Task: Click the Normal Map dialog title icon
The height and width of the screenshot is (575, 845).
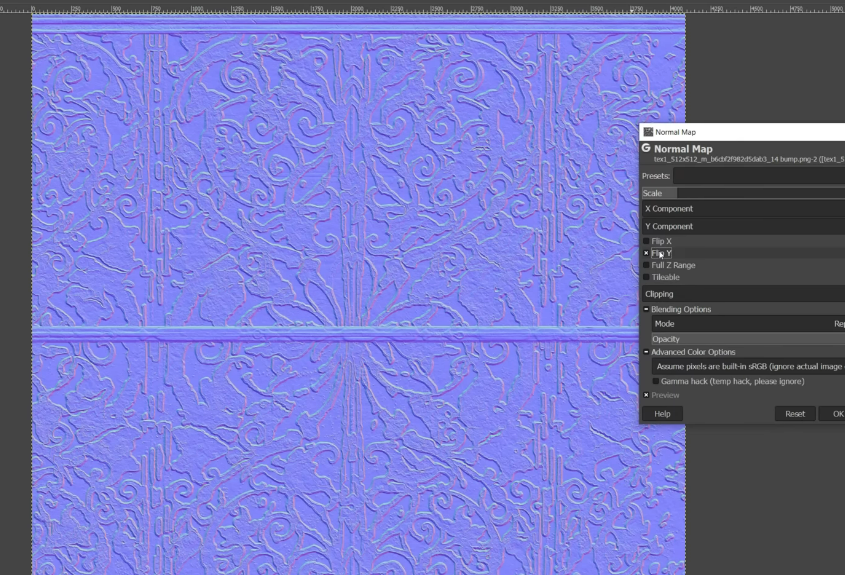Action: 648,132
